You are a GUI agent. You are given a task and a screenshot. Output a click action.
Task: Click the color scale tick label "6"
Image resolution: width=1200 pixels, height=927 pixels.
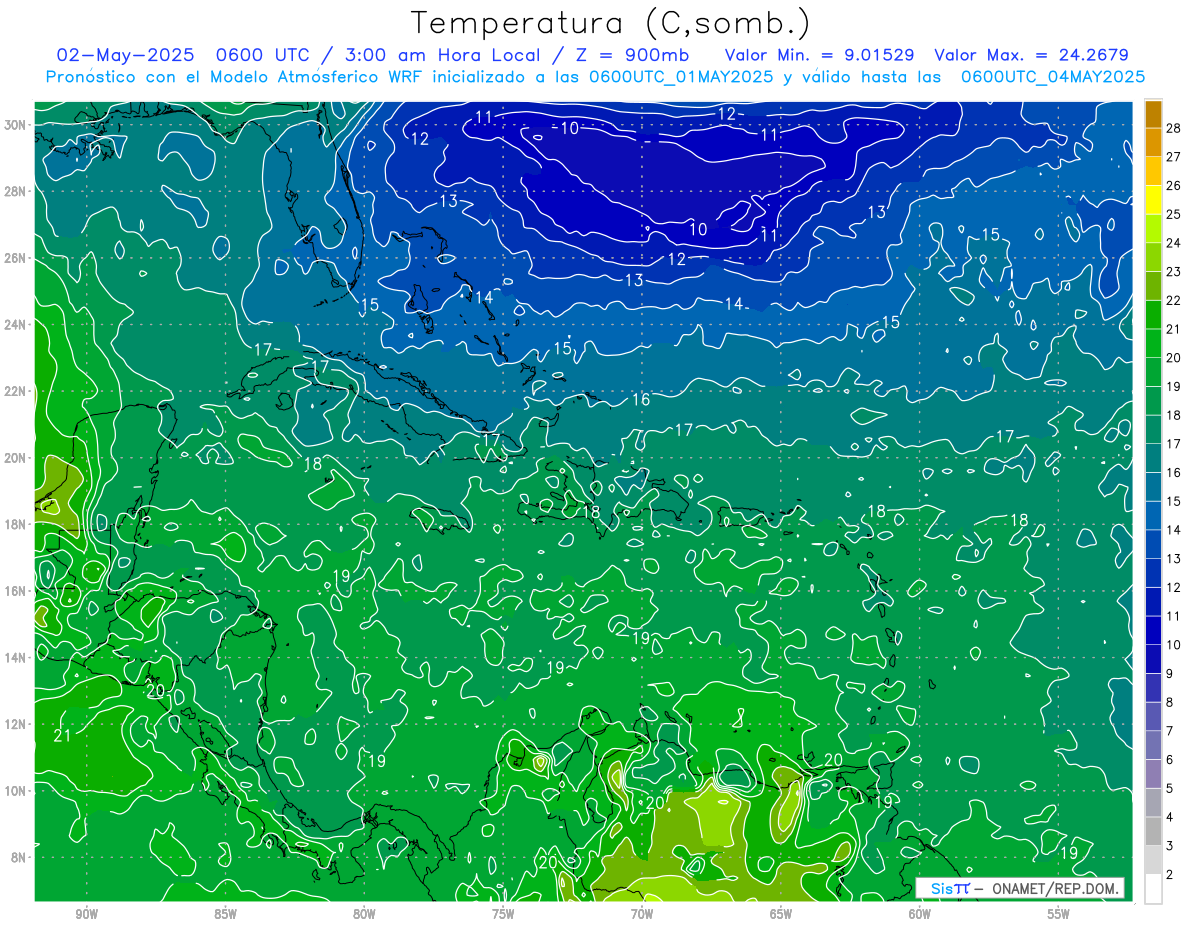click(x=1170, y=760)
